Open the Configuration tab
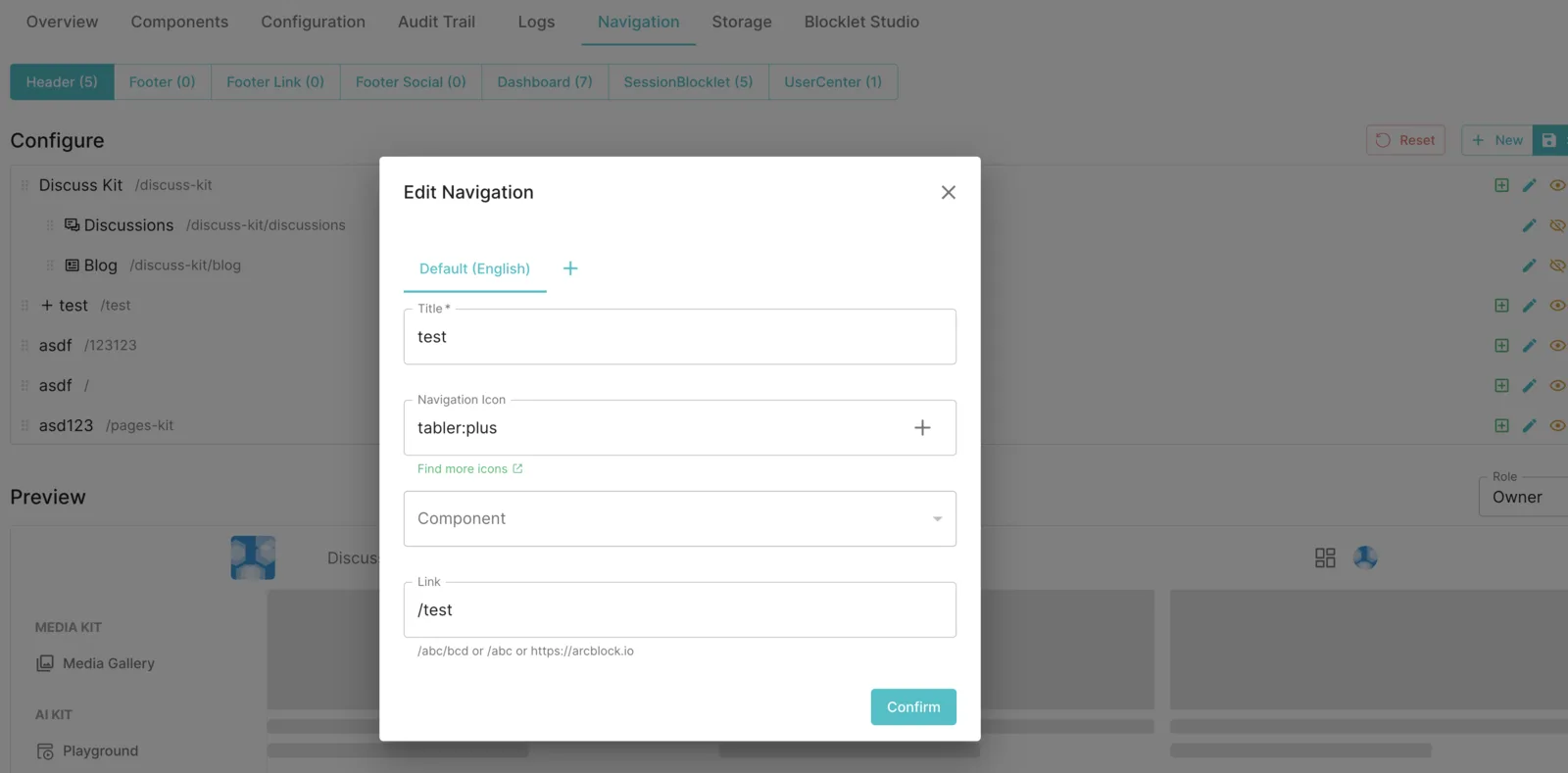Image resolution: width=1568 pixels, height=773 pixels. [x=313, y=22]
